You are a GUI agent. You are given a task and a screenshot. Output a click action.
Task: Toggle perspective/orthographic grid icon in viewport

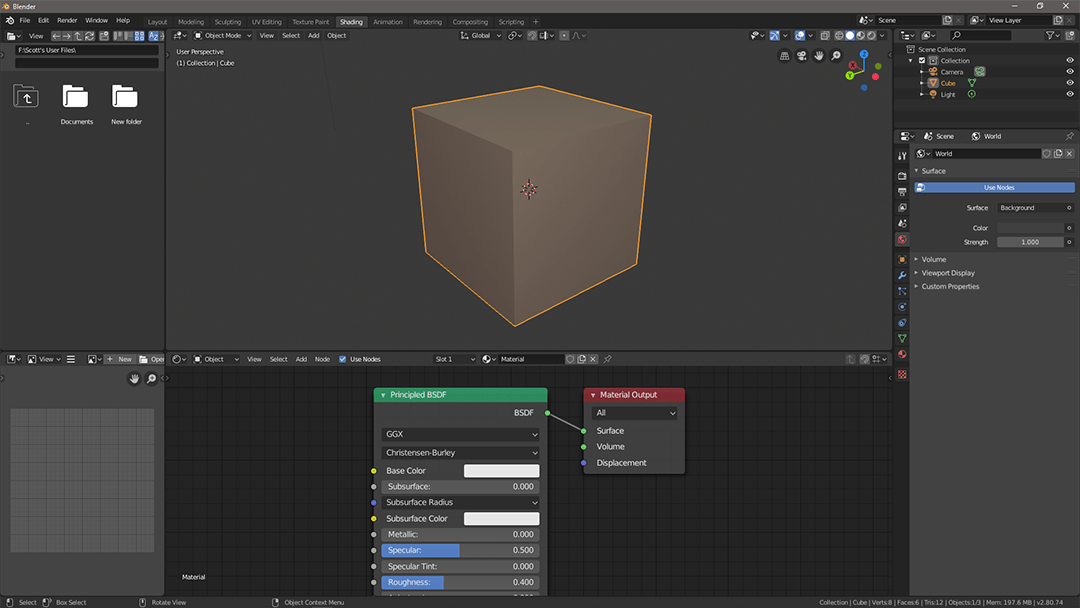(784, 56)
